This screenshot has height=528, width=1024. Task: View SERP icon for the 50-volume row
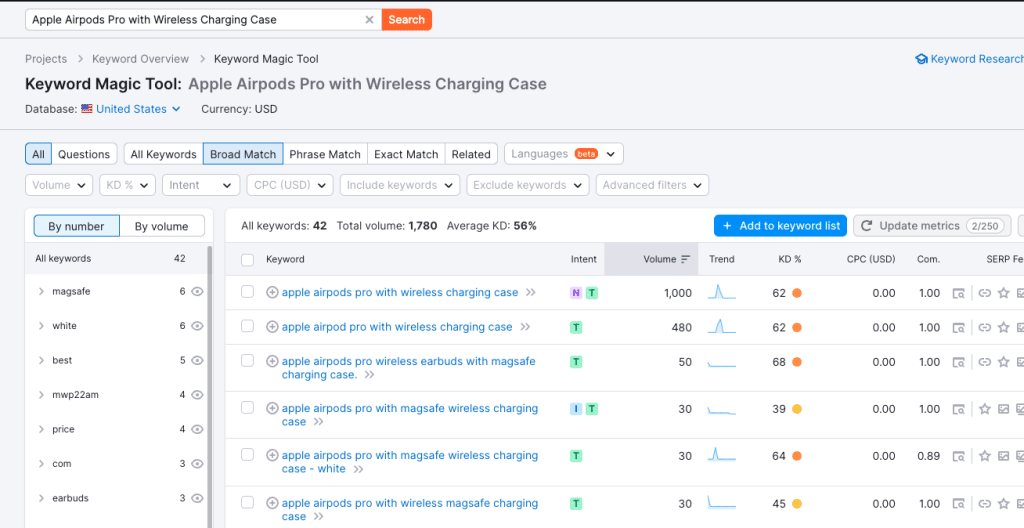[958, 362]
